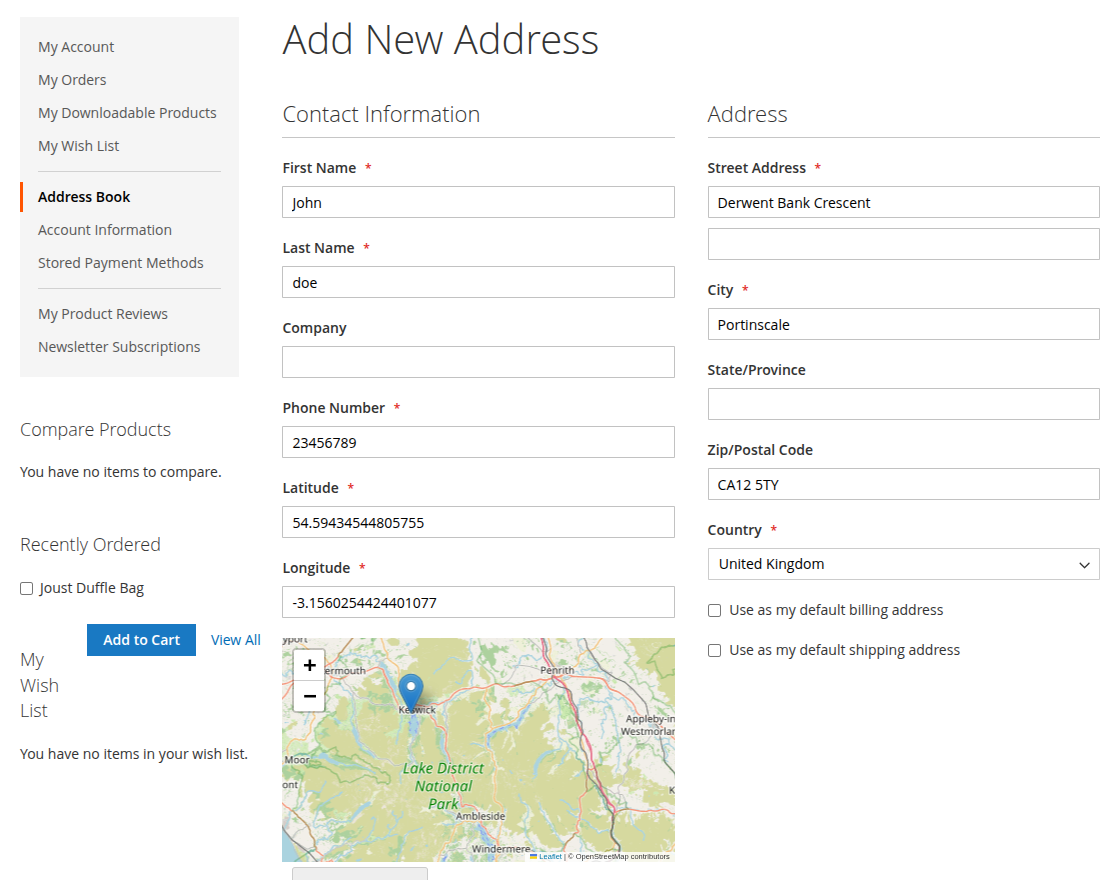Click Penrith on the map

point(557,670)
